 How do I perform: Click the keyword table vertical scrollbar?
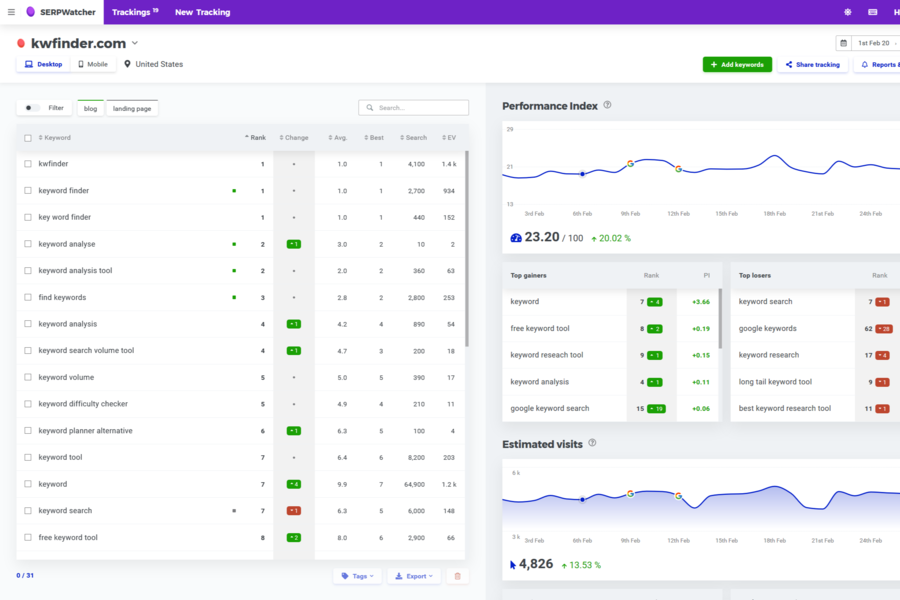[x=467, y=249]
